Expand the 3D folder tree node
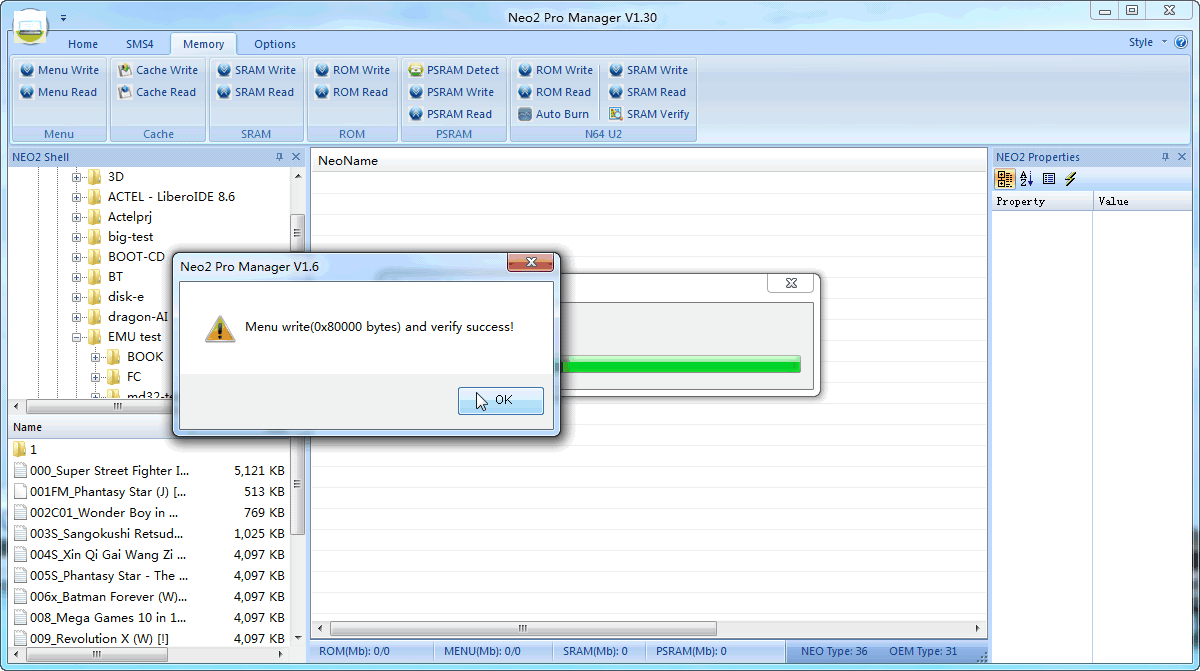The width and height of the screenshot is (1200, 671). [x=77, y=177]
